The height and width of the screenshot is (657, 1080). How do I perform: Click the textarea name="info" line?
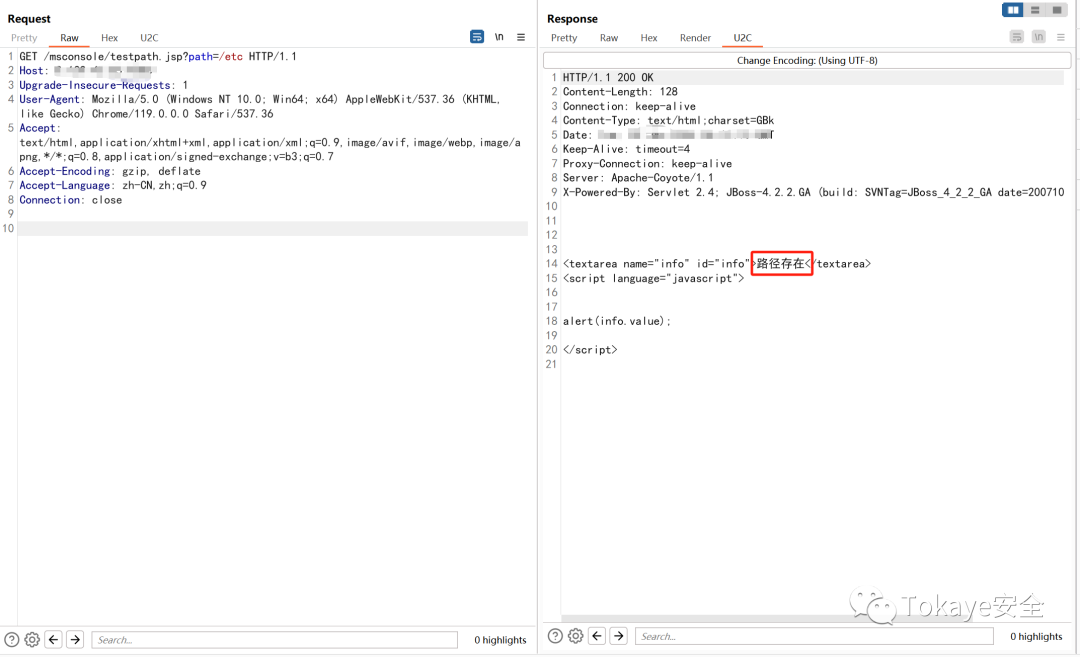pyautogui.click(x=716, y=264)
